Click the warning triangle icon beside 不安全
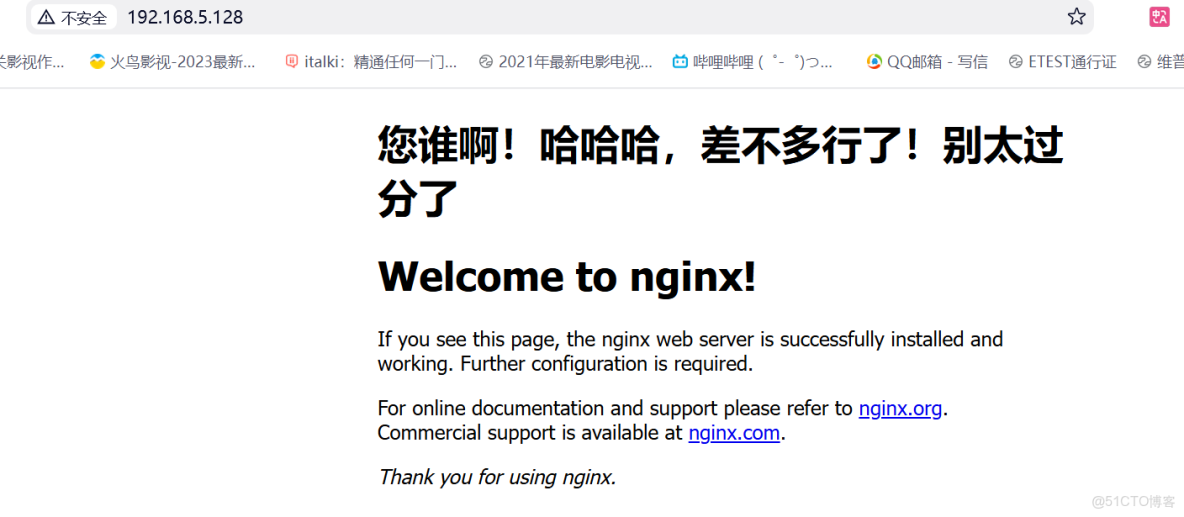Viewport: 1184px width, 517px height. tap(46, 17)
